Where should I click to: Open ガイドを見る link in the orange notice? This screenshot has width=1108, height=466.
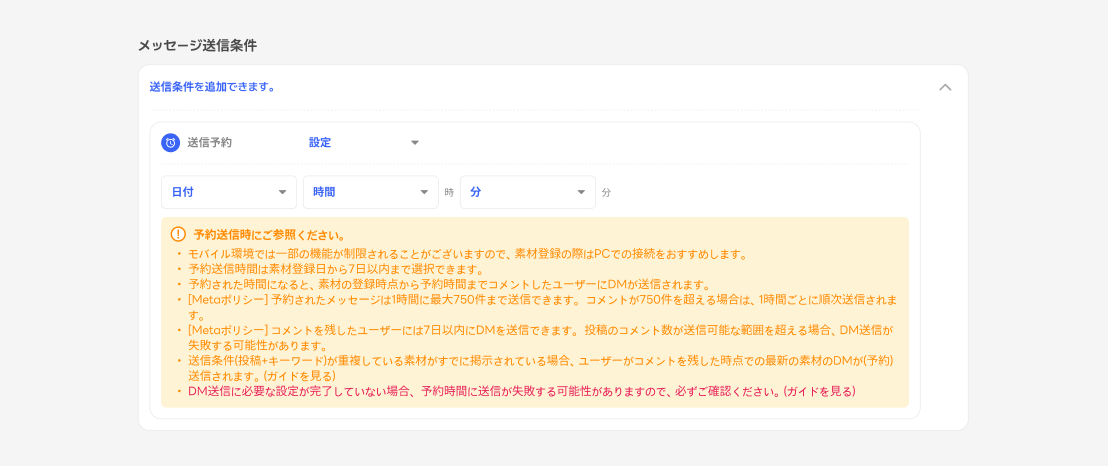pos(301,376)
